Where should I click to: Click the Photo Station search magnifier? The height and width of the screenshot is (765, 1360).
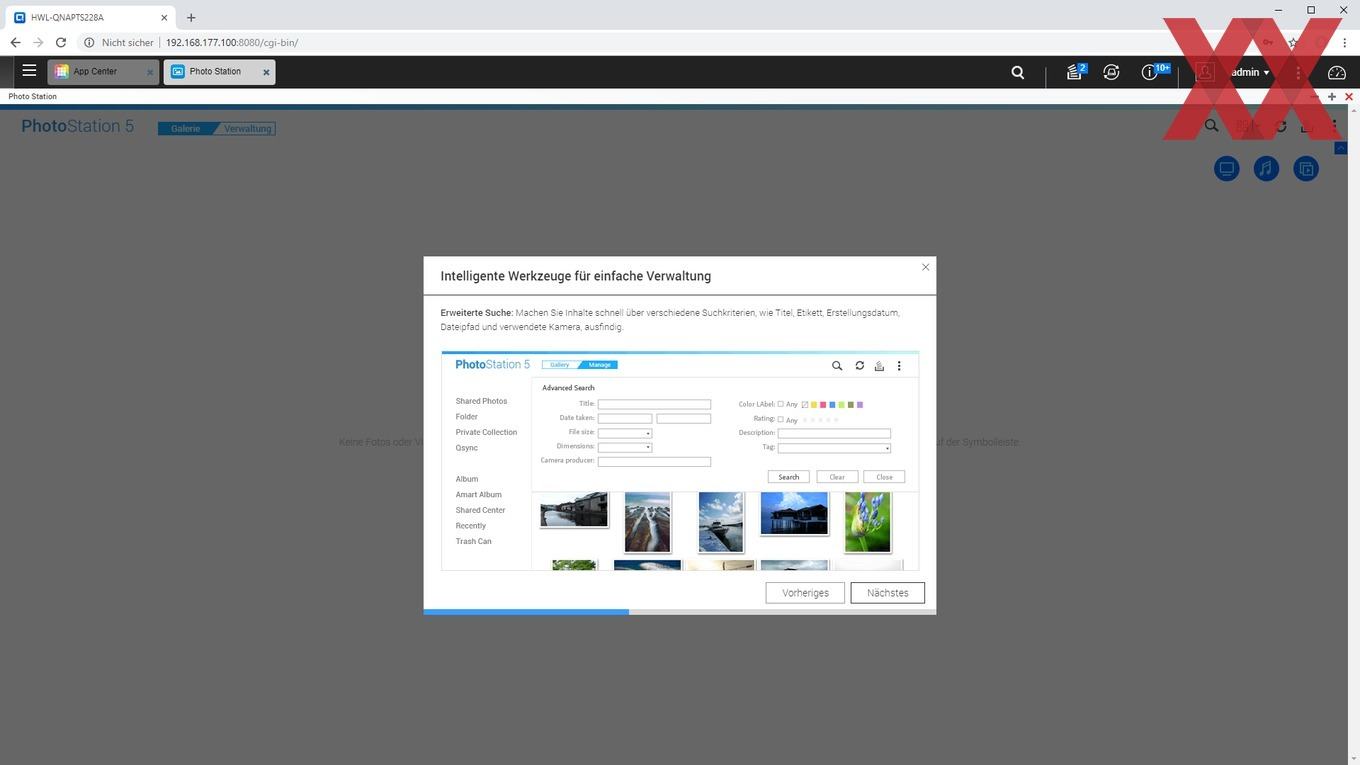click(1211, 126)
